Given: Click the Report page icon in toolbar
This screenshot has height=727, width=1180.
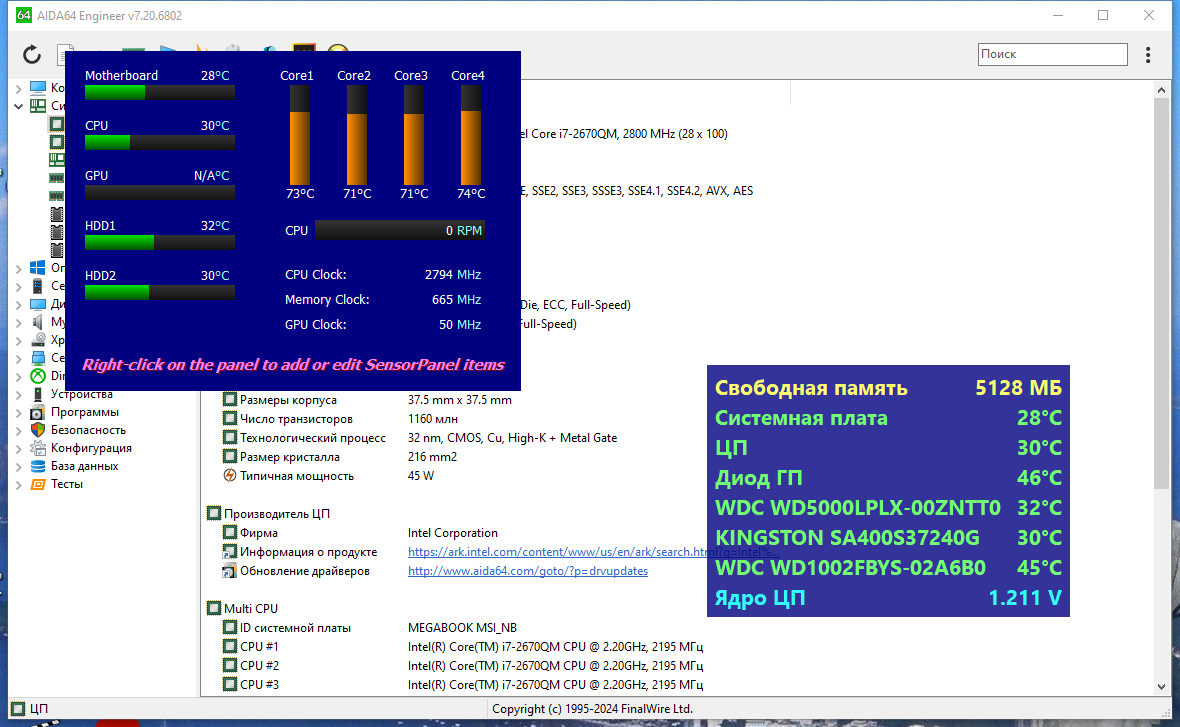Looking at the screenshot, I should click(x=62, y=54).
